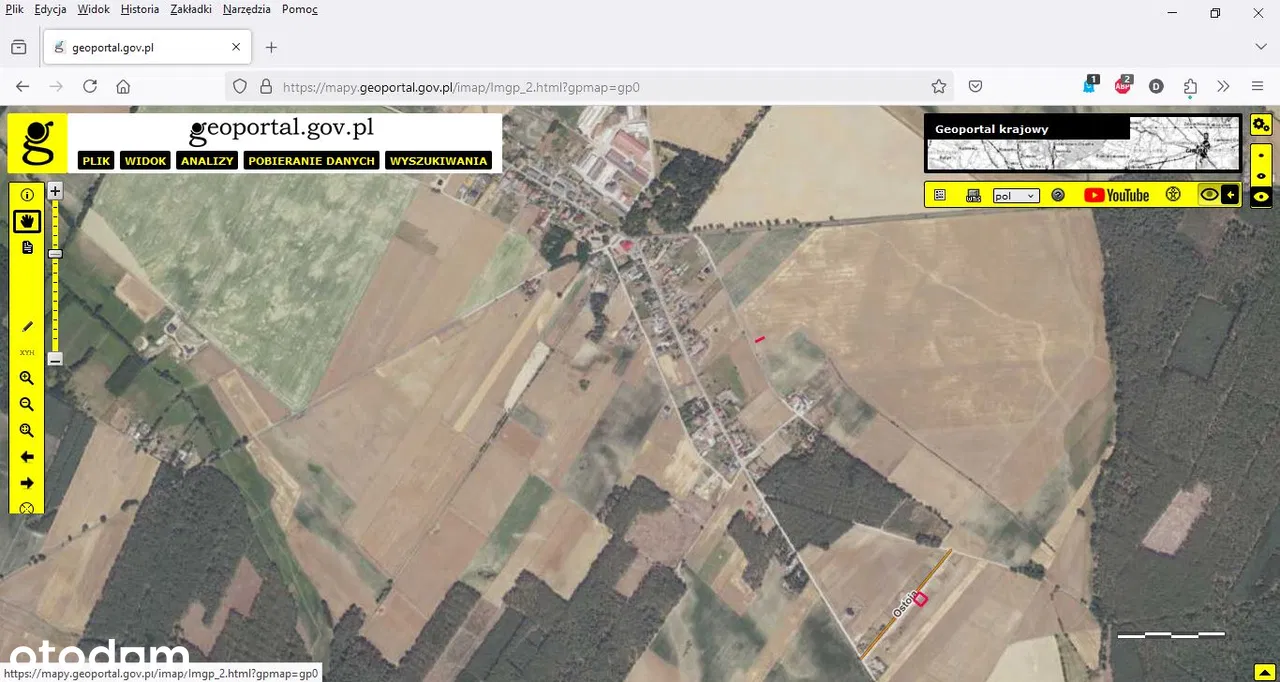Image resolution: width=1280 pixels, height=682 pixels.
Task: Toggle the eye visibility button in yellow toolbar
Action: click(x=1209, y=195)
